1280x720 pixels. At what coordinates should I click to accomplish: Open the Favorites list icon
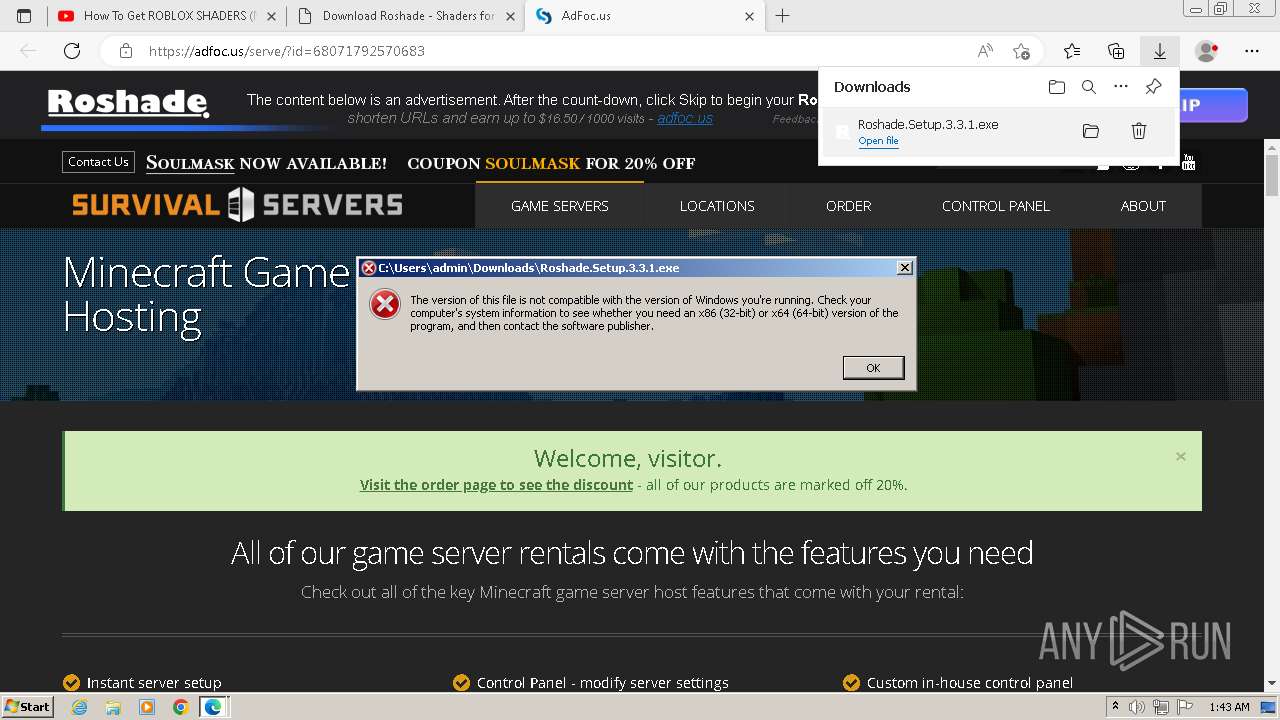[x=1072, y=51]
